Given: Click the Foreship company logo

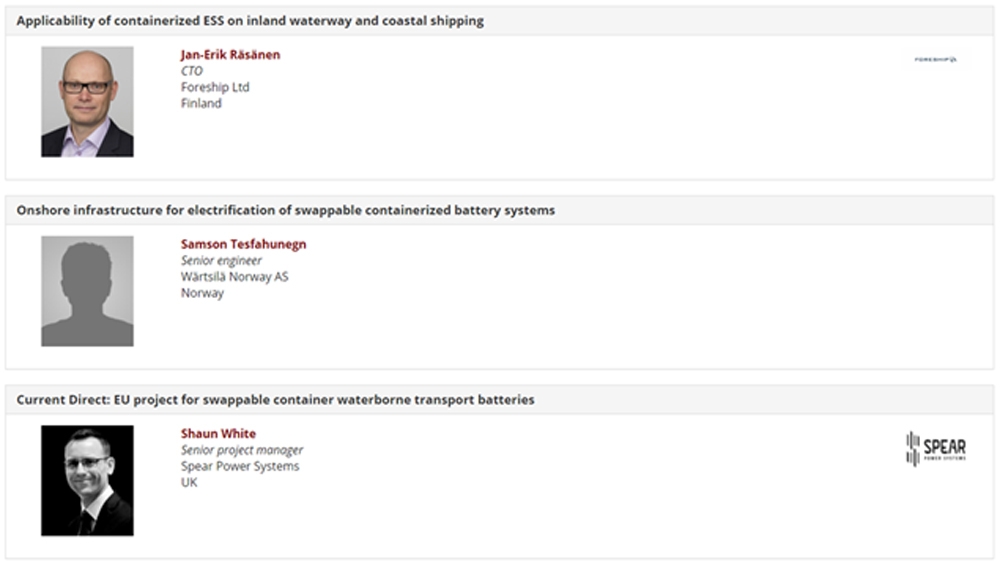Looking at the screenshot, I should pyautogui.click(x=935, y=60).
